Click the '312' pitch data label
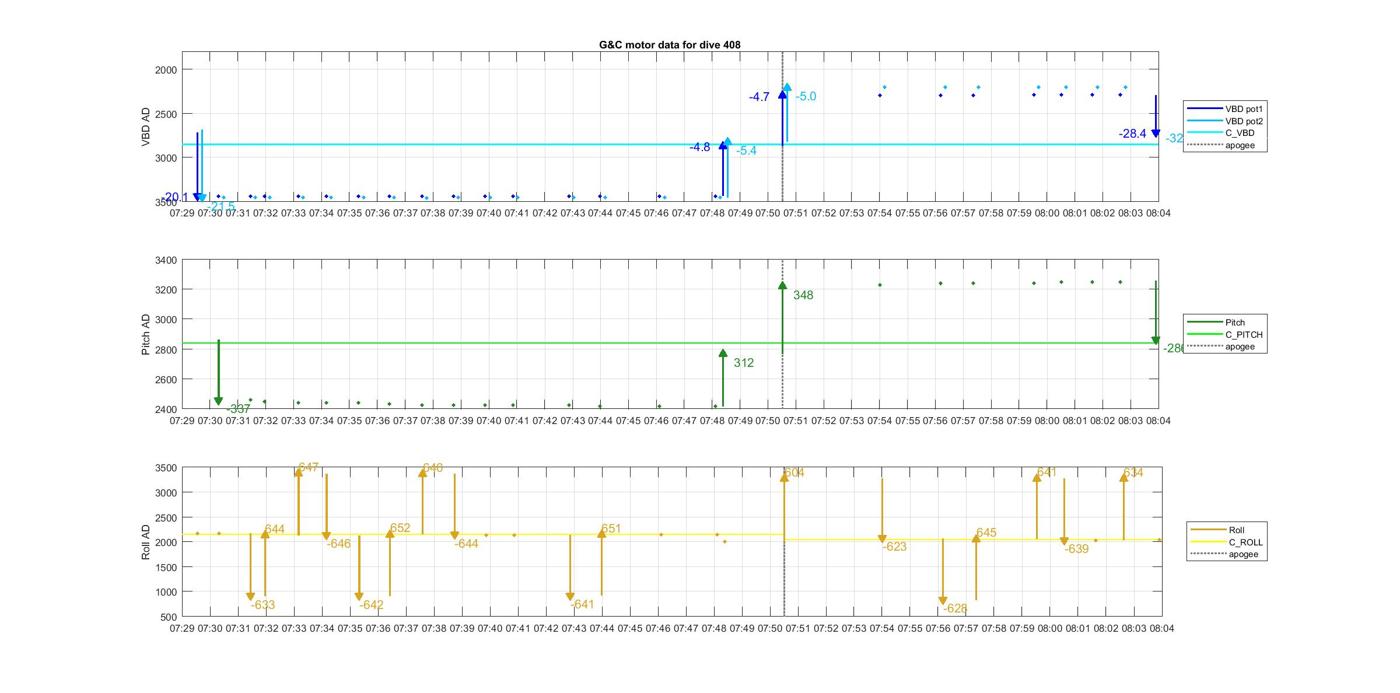The width and height of the screenshot is (1400, 693). [744, 363]
